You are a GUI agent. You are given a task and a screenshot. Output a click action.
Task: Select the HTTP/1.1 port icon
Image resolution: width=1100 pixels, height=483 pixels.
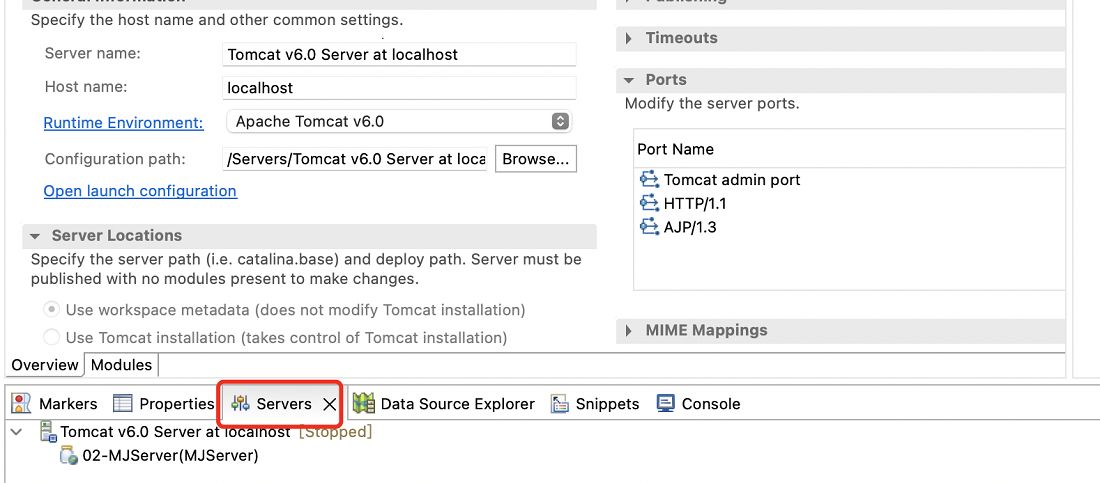point(649,203)
